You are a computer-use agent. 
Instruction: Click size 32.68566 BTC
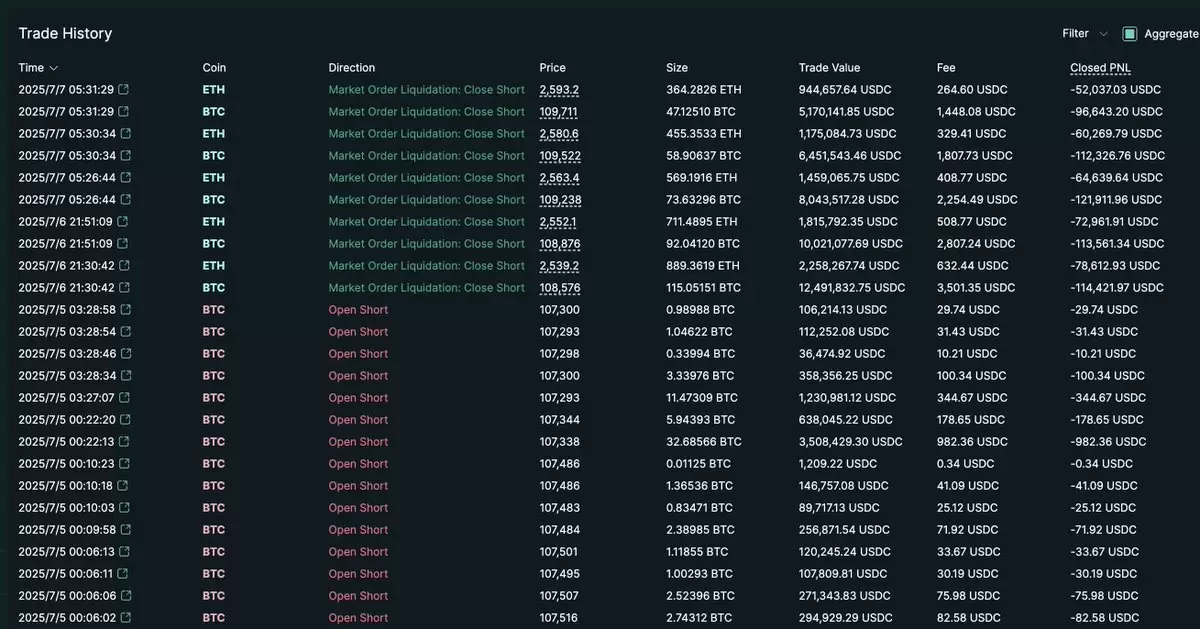click(704, 442)
